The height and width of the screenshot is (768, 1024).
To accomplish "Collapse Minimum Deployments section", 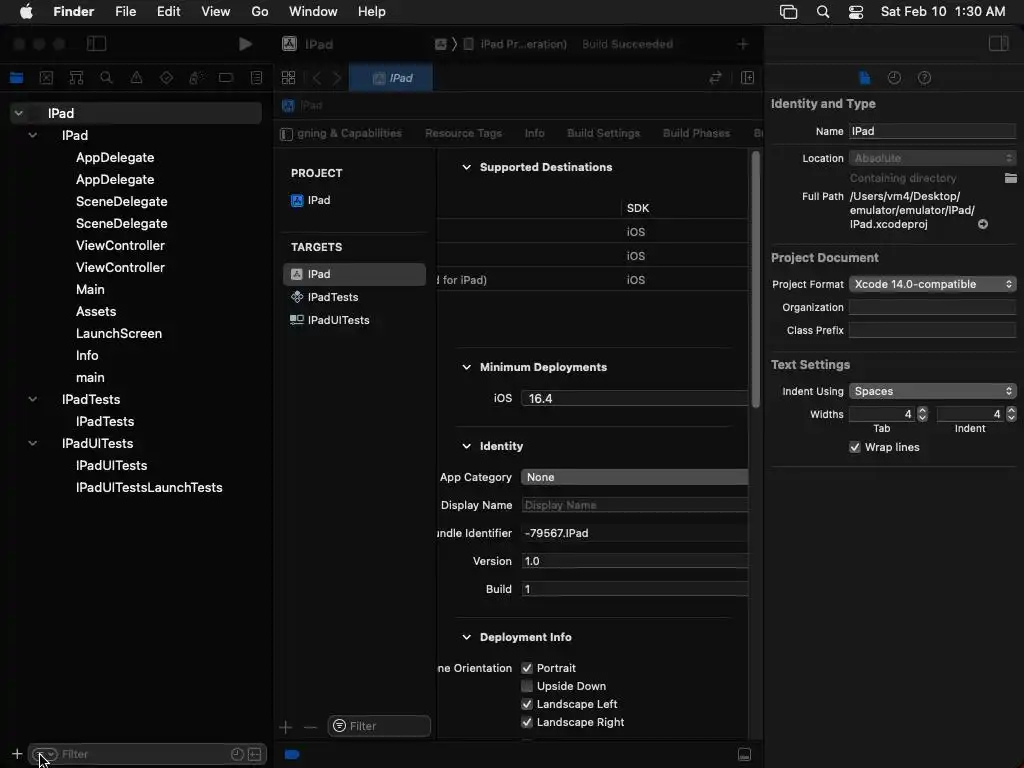I will 466,367.
